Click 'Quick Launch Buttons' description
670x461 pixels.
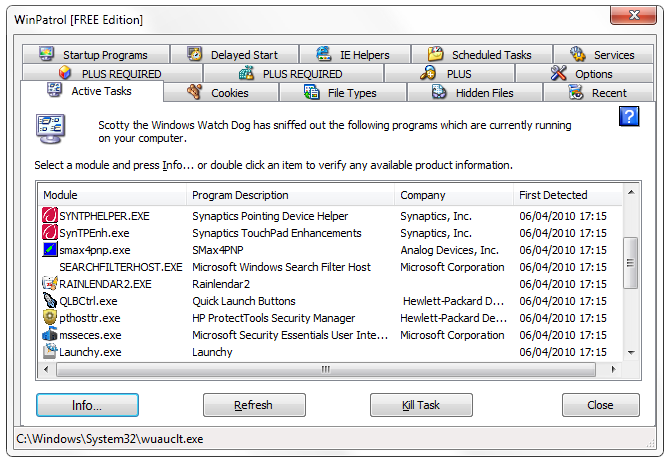[244, 301]
